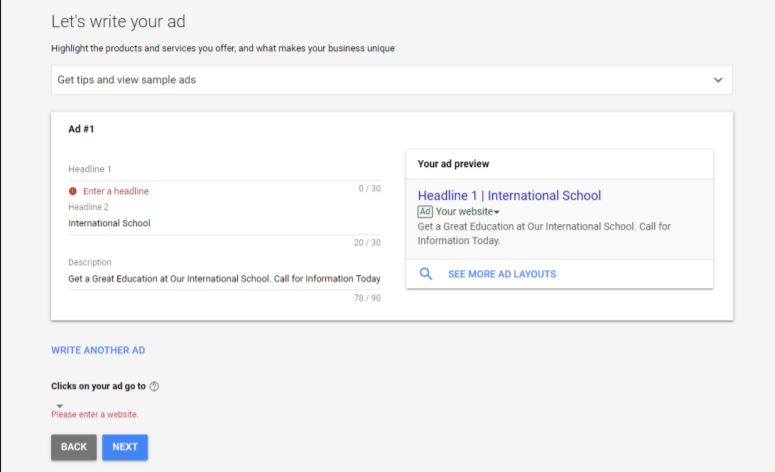Click the BACK button

74,447
